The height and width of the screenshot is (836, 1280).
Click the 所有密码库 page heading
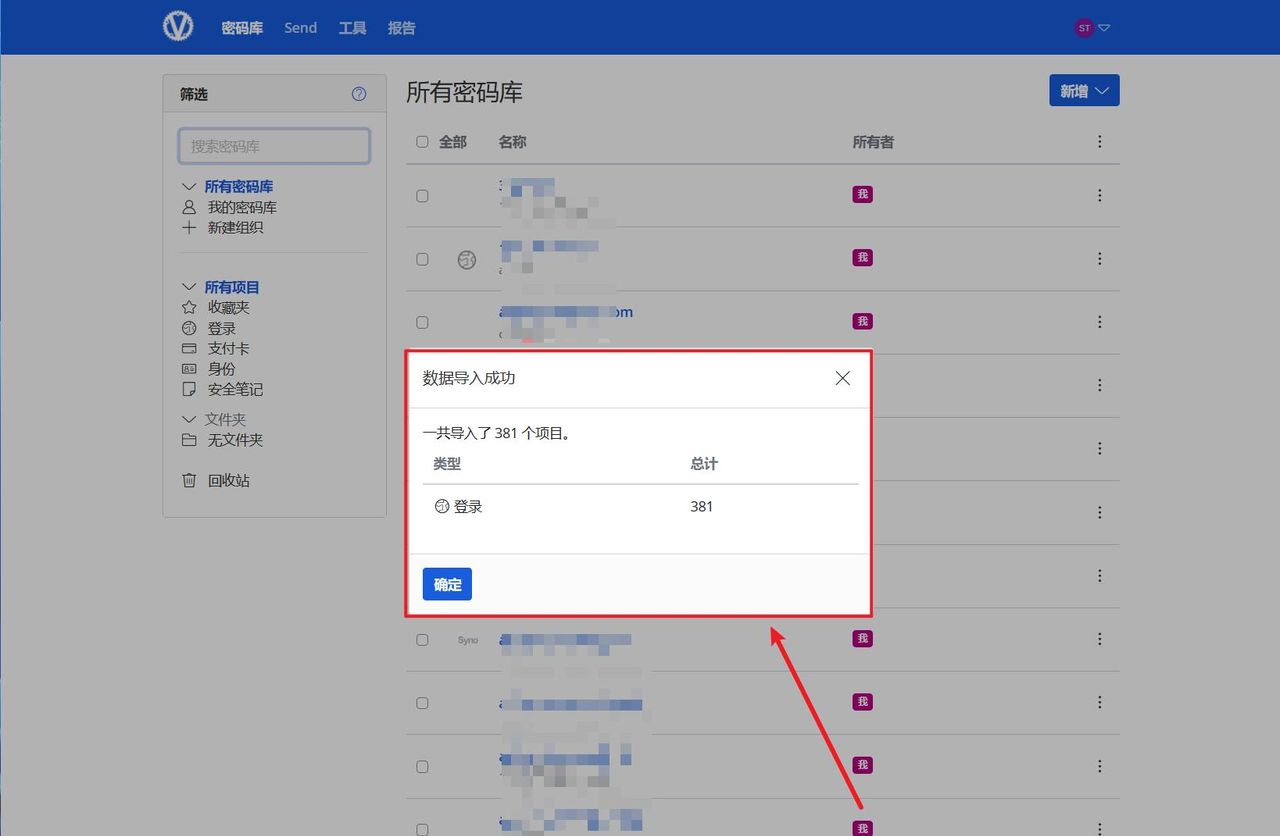pos(464,92)
